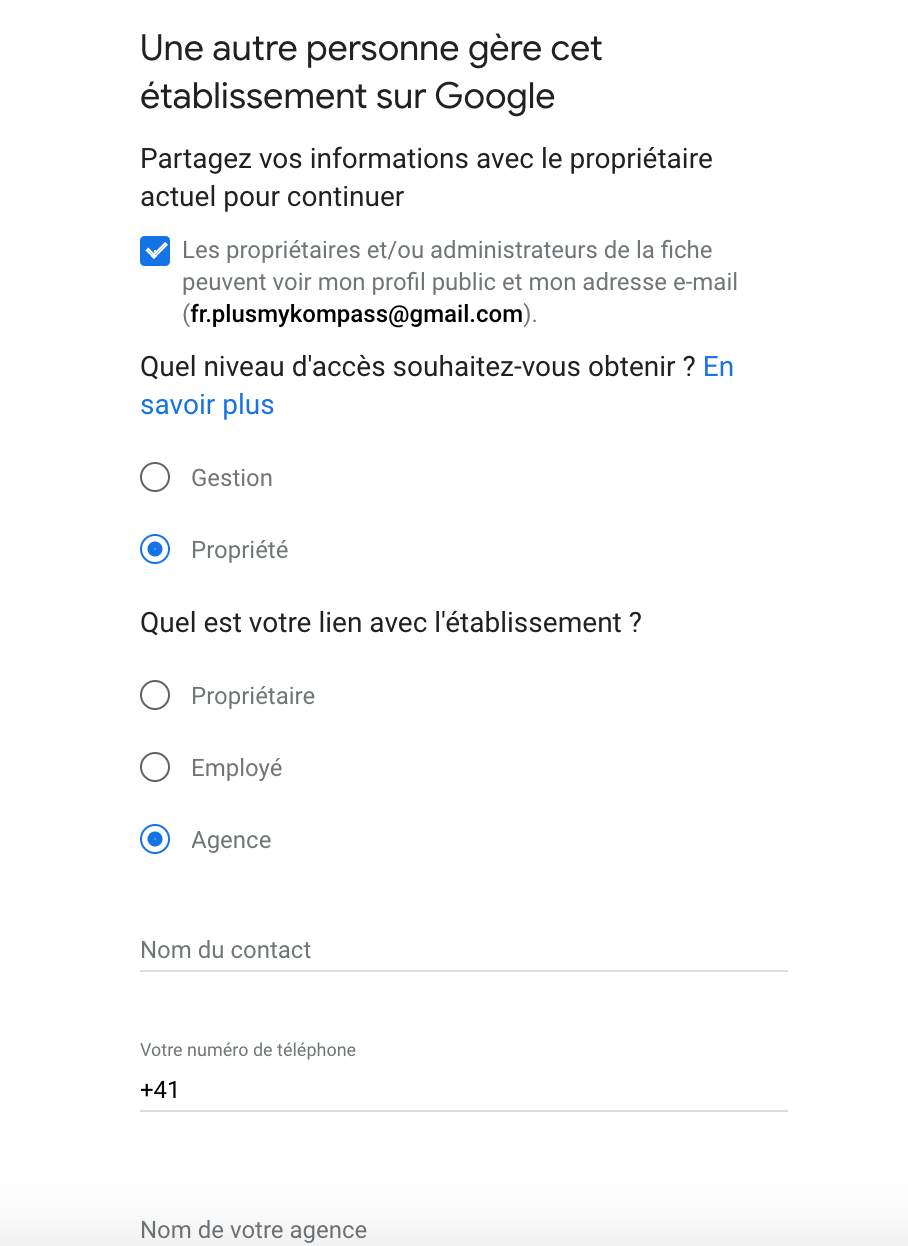The width and height of the screenshot is (908, 1246).
Task: Select the Agence radio button
Action: 155,840
